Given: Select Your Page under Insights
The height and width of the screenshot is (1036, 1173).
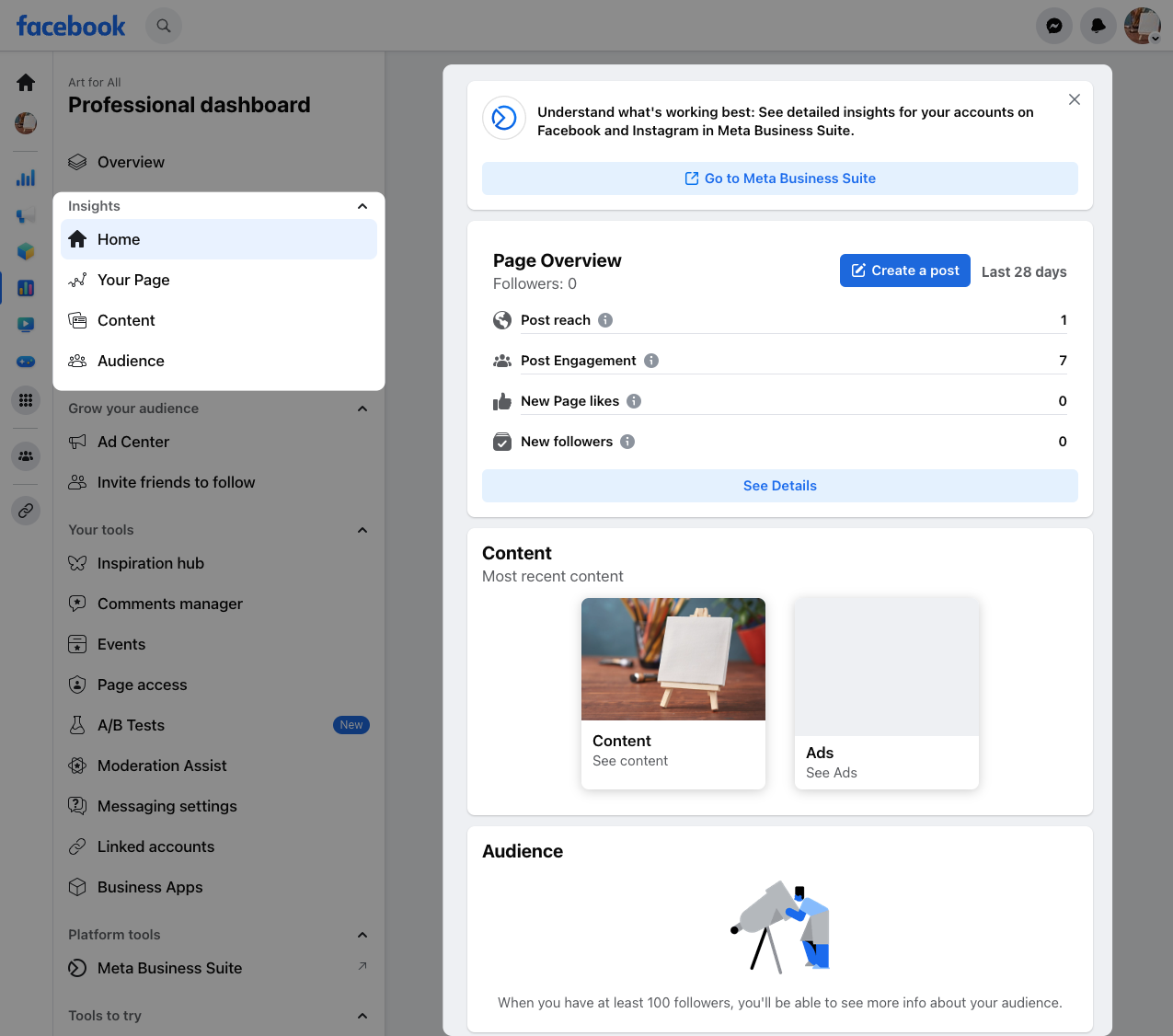Looking at the screenshot, I should pyautogui.click(x=133, y=280).
